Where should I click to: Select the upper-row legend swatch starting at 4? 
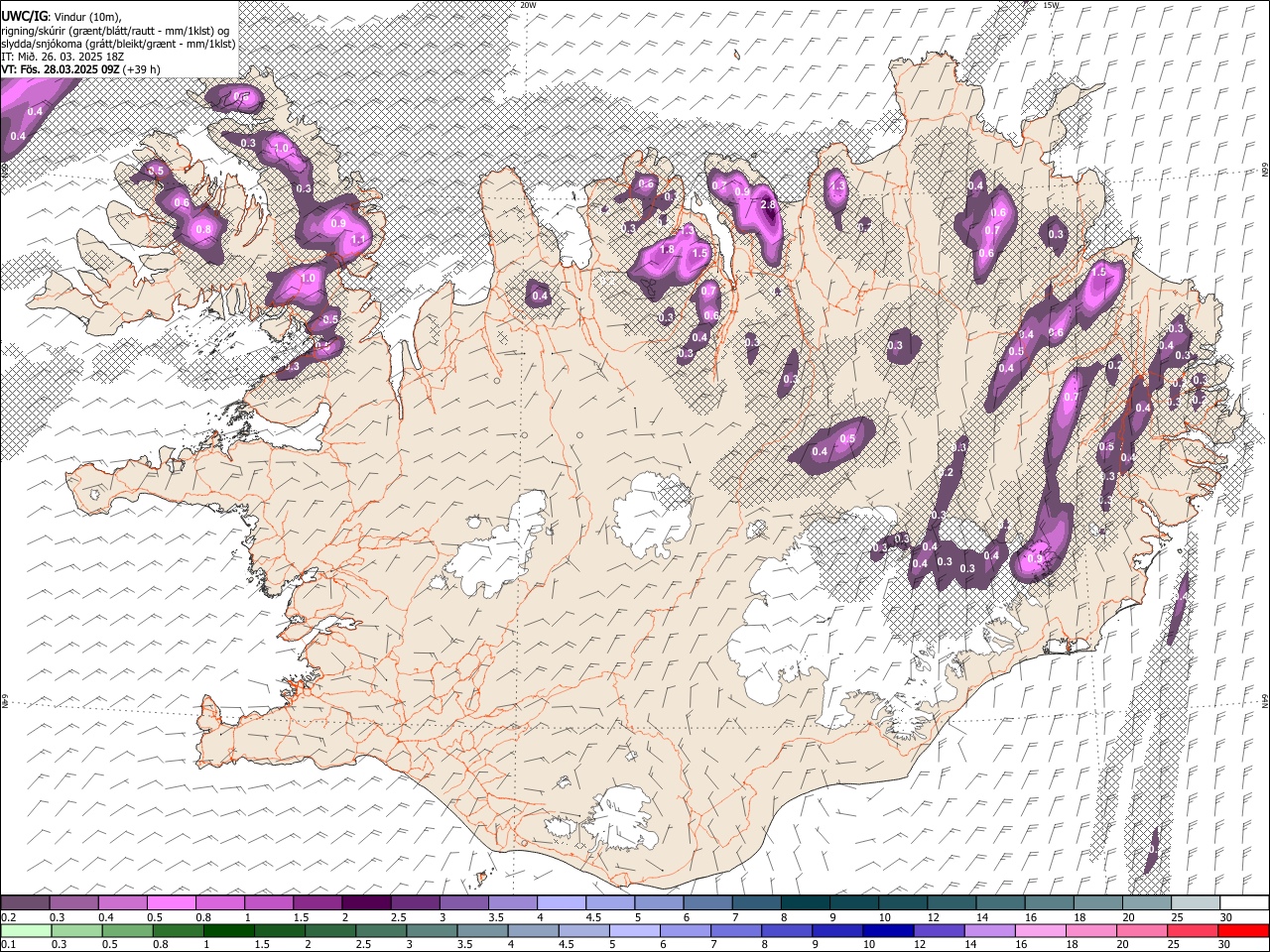561,902
